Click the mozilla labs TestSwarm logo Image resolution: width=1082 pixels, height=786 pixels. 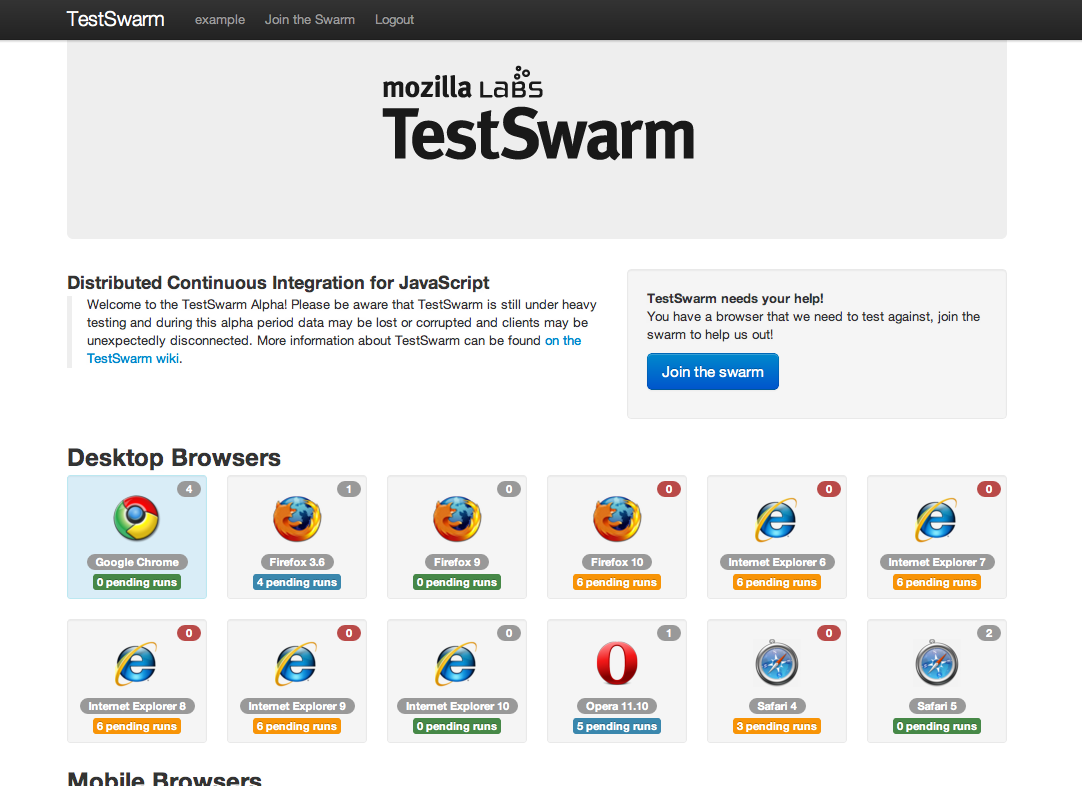coord(538,115)
